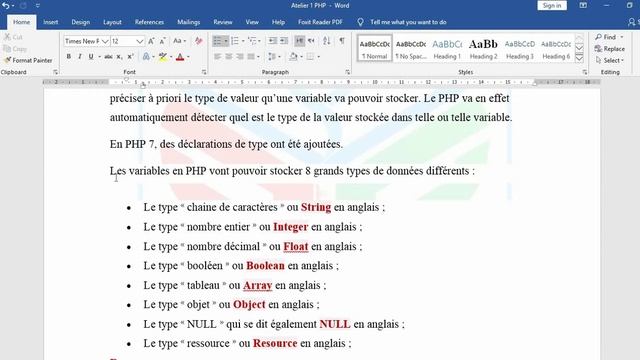Open the Design tab

coord(80,22)
